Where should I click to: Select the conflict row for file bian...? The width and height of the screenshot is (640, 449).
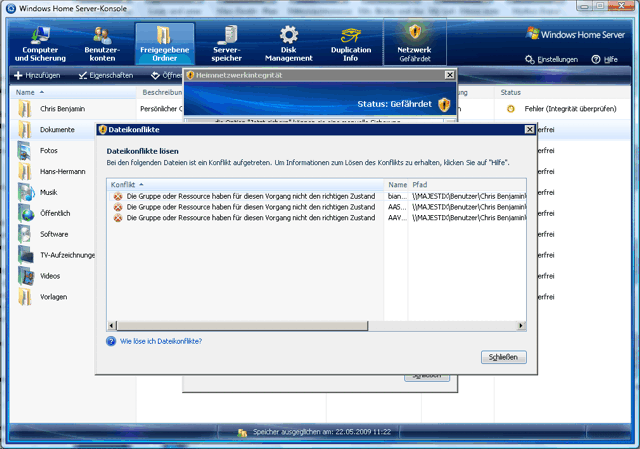coord(317,196)
